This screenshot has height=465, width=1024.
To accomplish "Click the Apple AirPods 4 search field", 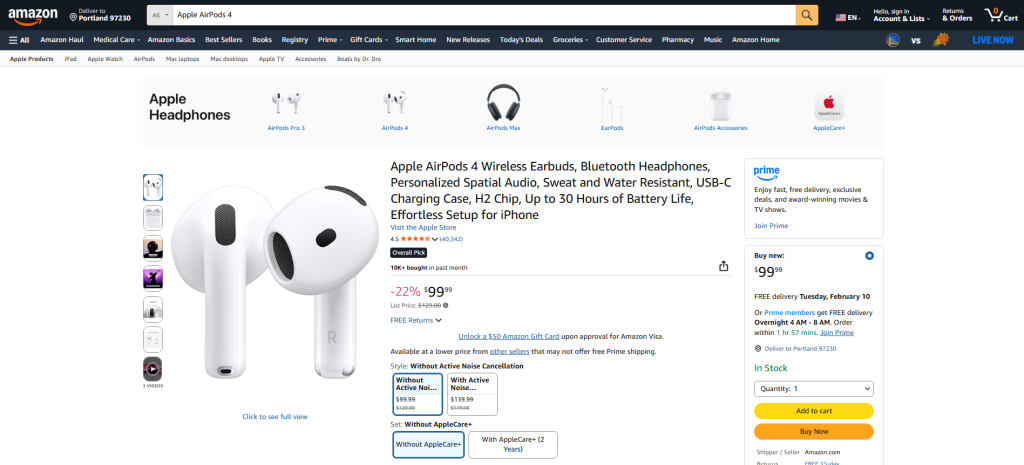I will [x=480, y=15].
